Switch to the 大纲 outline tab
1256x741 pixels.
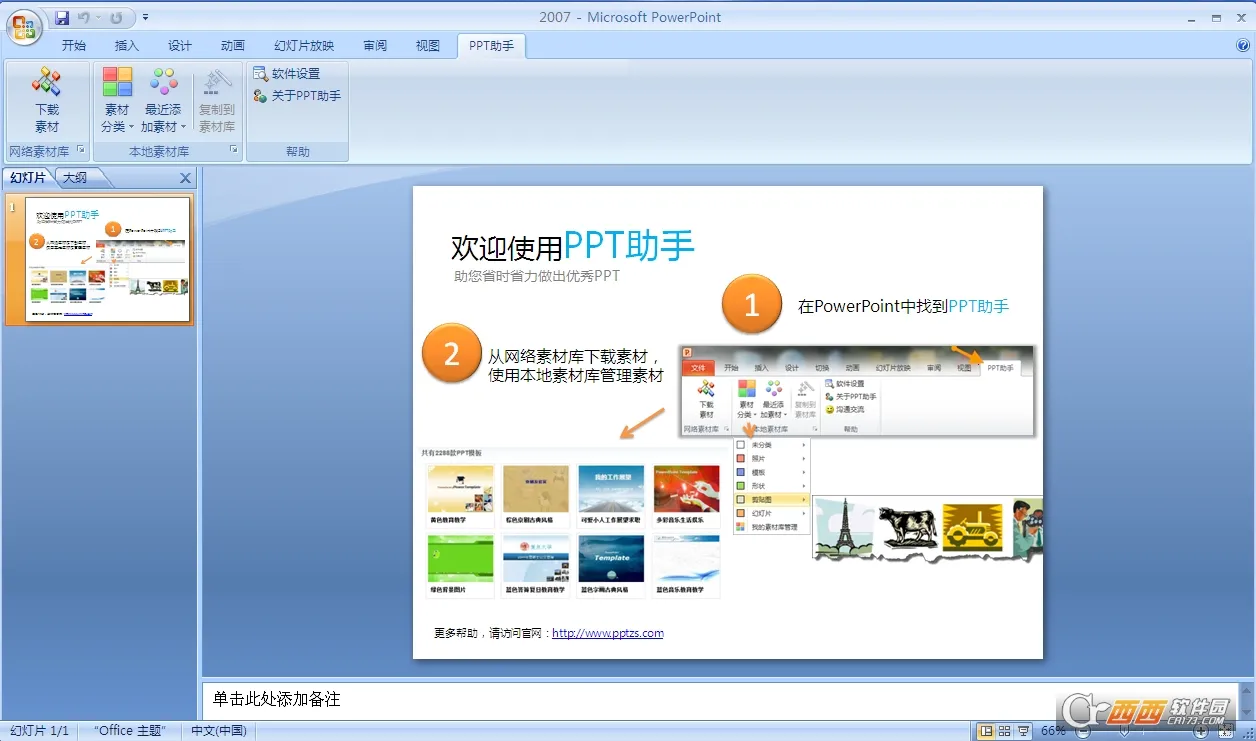coord(77,177)
